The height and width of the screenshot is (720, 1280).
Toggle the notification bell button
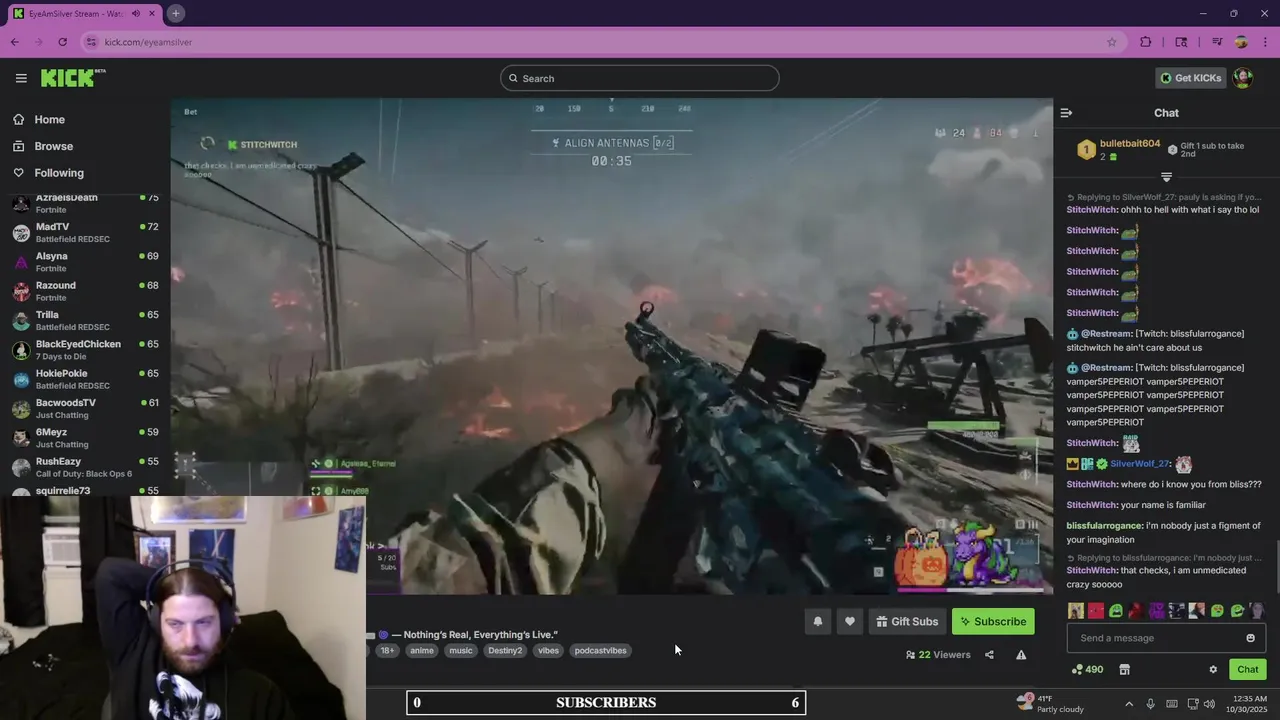tap(817, 621)
